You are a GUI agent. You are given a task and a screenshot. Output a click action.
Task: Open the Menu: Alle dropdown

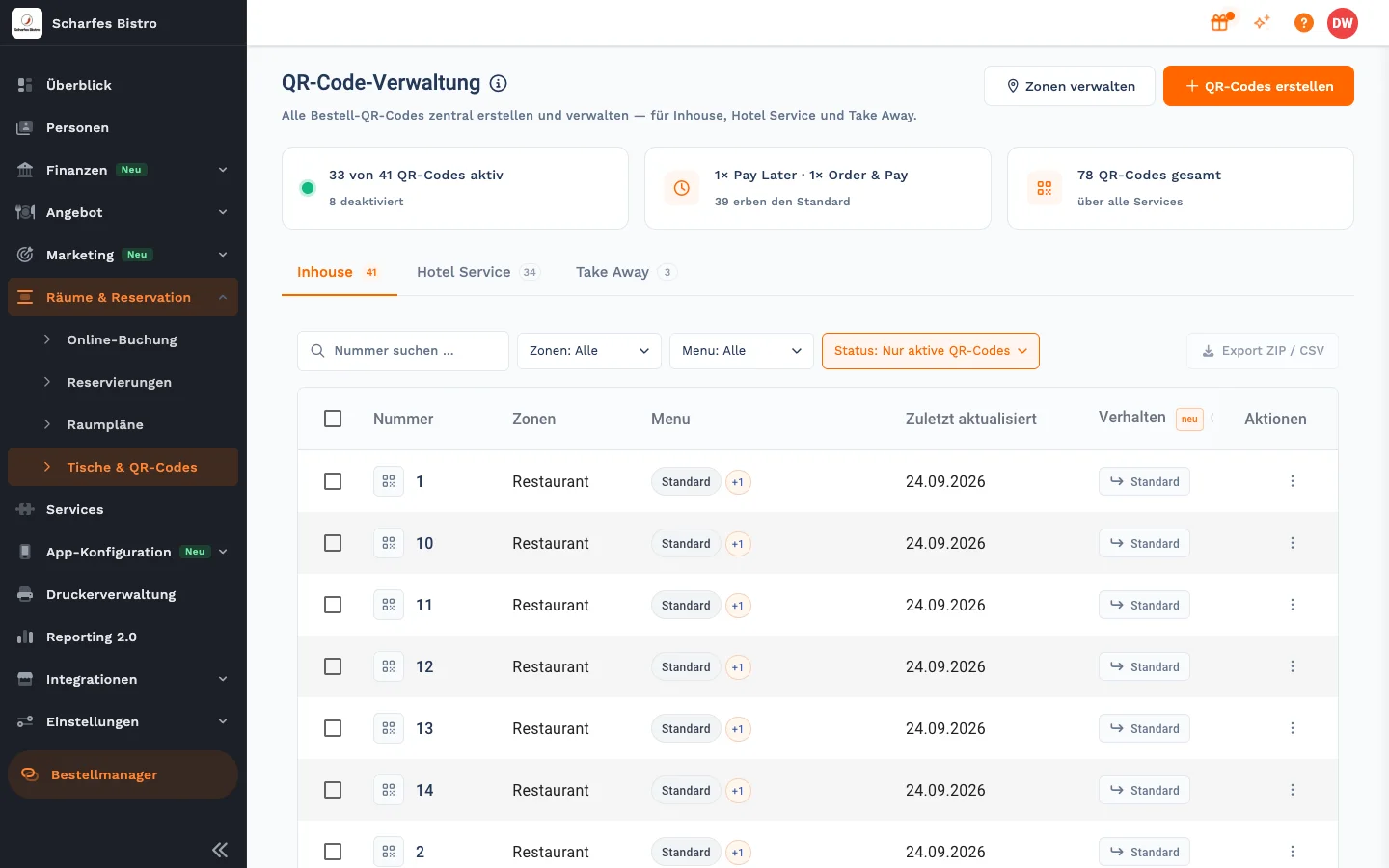742,351
